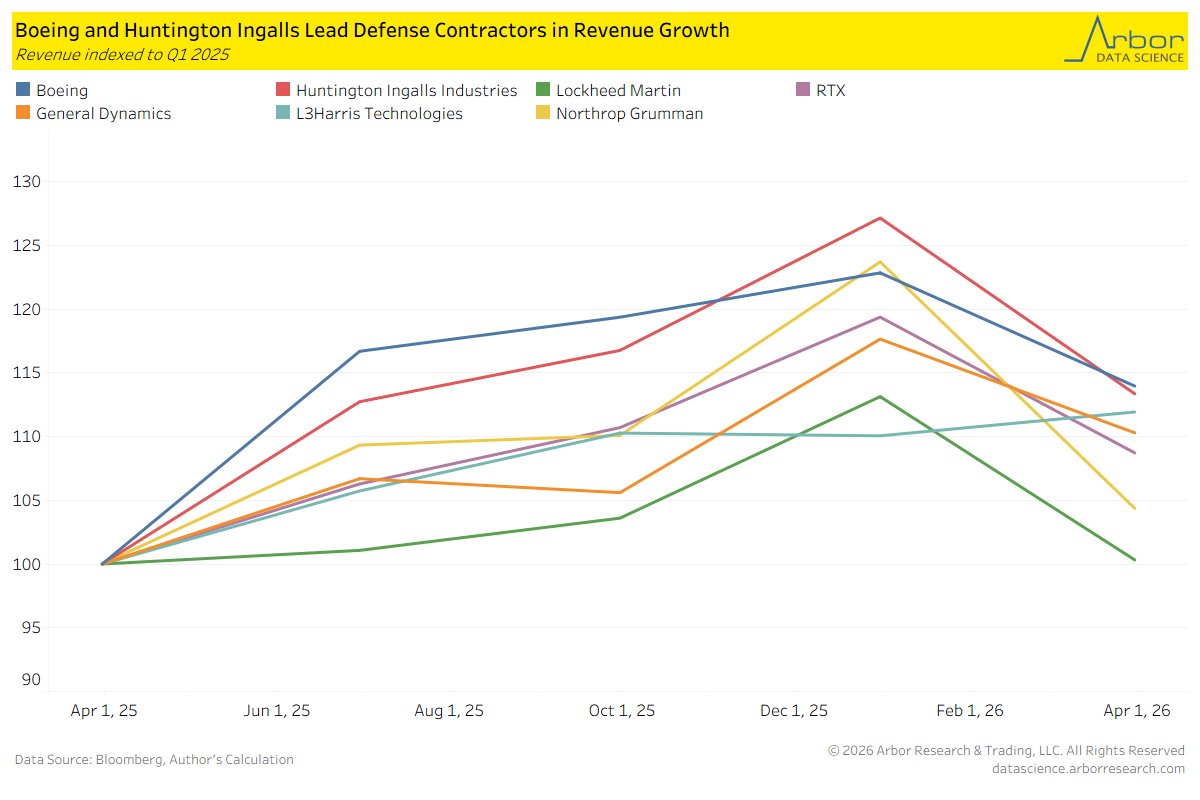Screen dimensions: 1200x800
Task: Click the 'Data Source: Bloomberg, Author's Calculation' note
Action: pyautogui.click(x=154, y=760)
